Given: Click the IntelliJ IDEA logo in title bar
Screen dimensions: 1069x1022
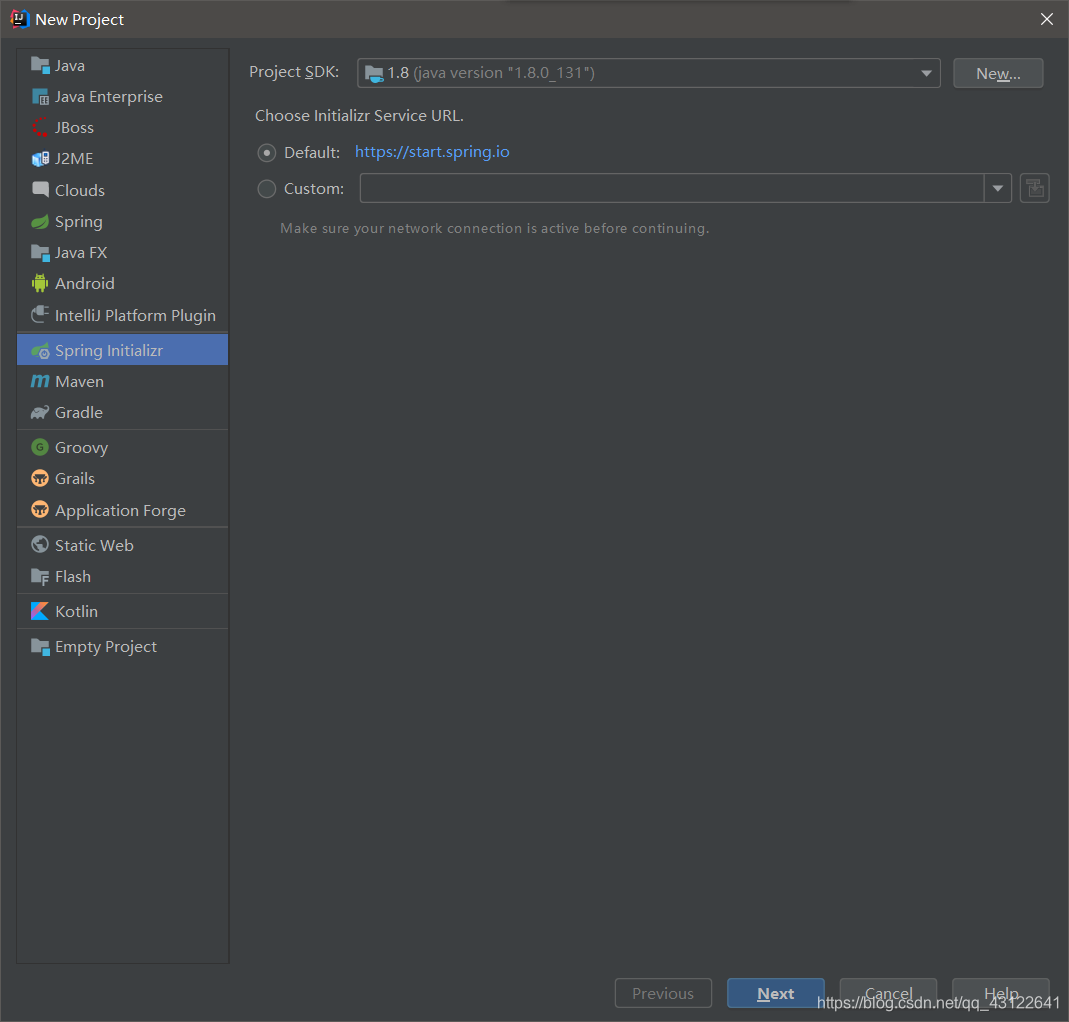Looking at the screenshot, I should [x=20, y=19].
